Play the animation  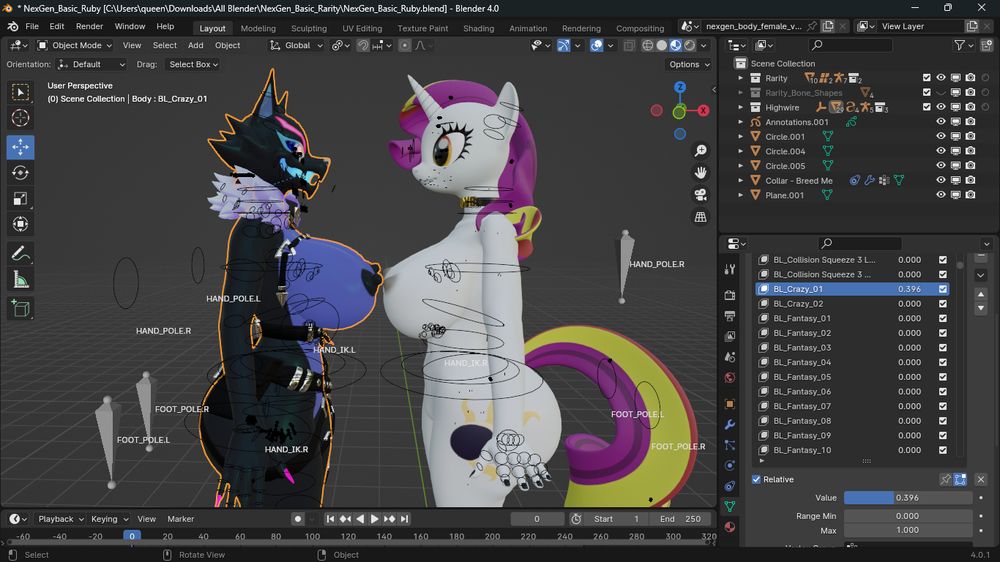[374, 519]
